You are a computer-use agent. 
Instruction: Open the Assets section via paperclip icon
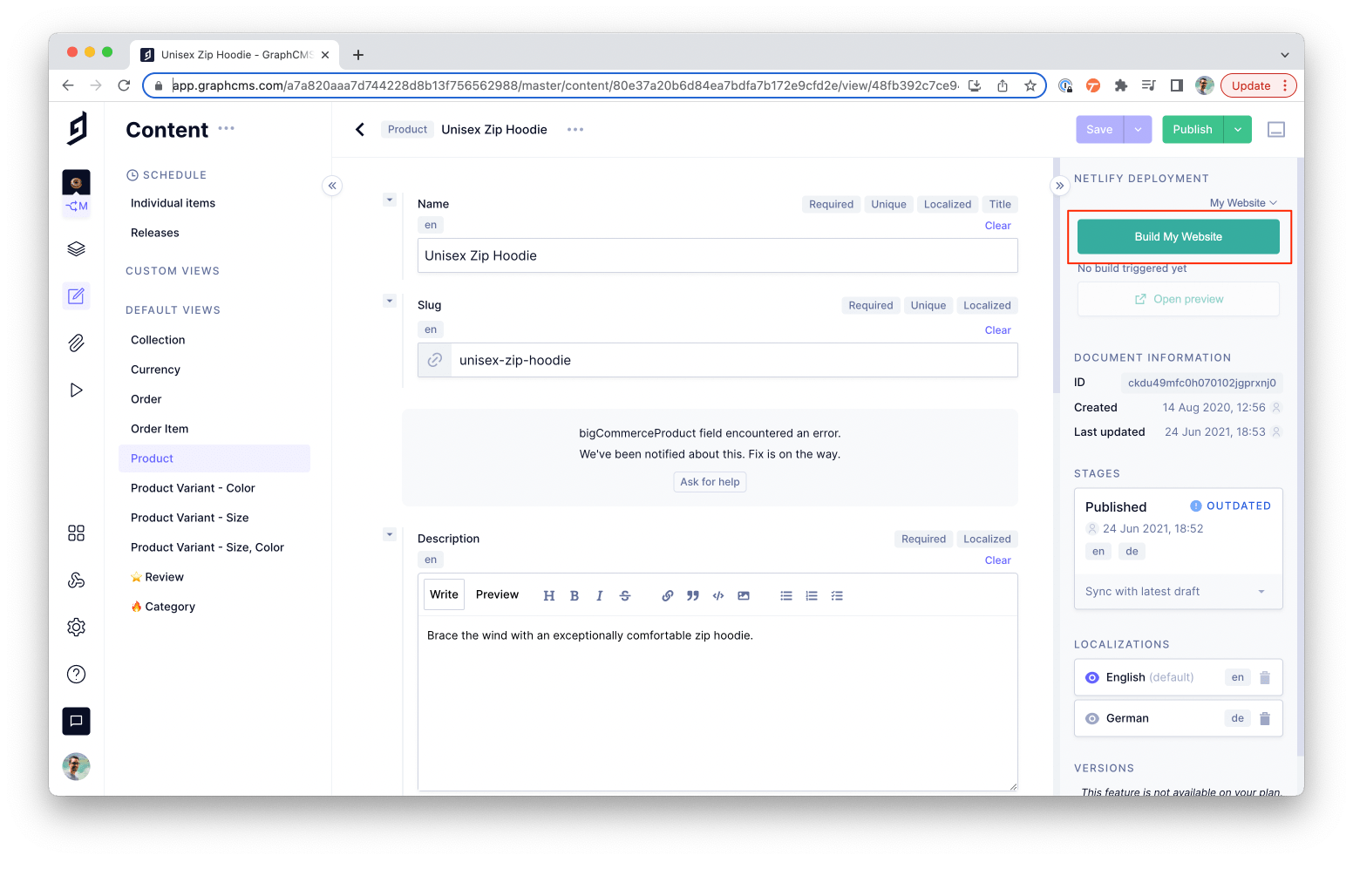click(x=76, y=343)
